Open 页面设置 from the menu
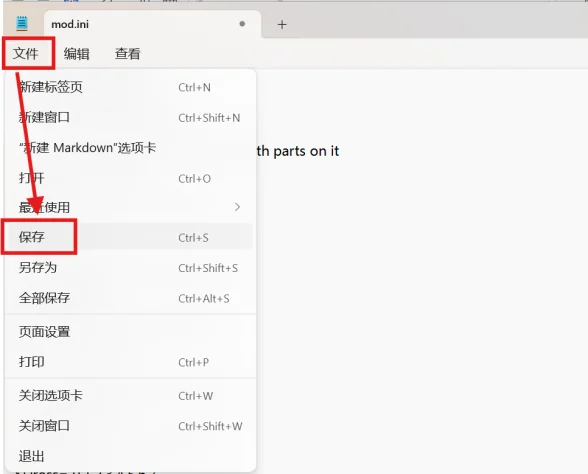Screen dimensions: 588x474 [130, 332]
